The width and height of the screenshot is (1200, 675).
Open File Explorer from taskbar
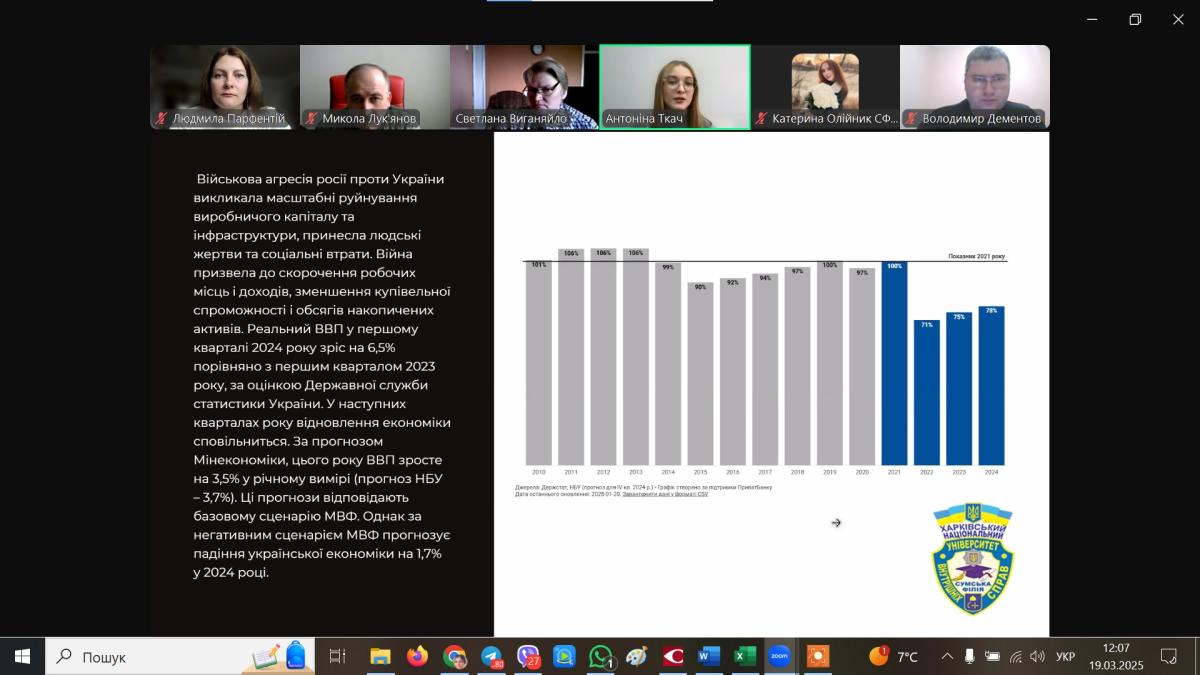(x=380, y=656)
